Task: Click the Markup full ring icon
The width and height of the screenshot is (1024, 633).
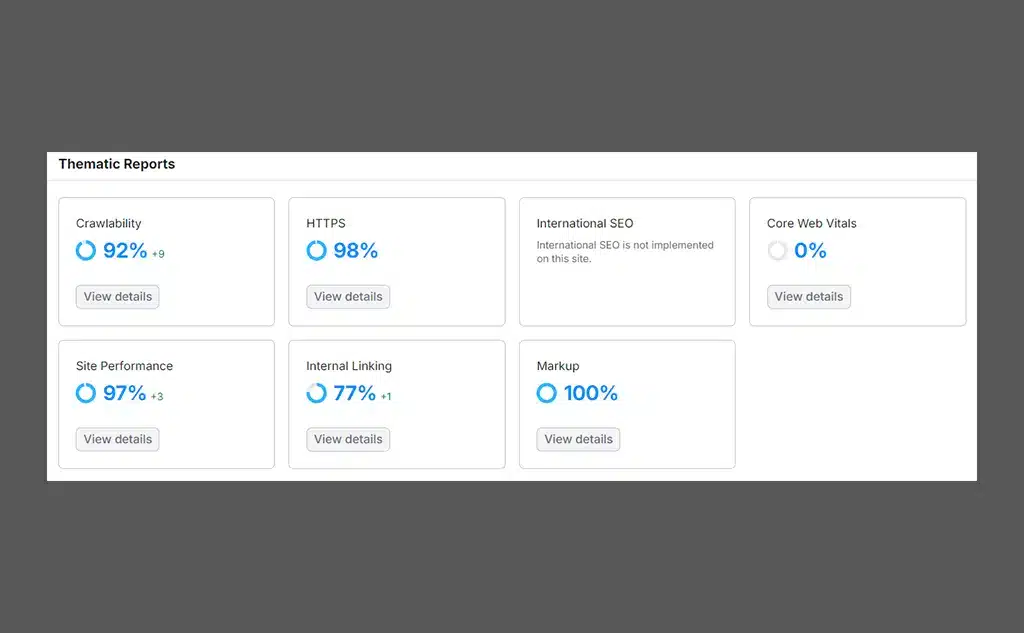Action: coord(547,393)
